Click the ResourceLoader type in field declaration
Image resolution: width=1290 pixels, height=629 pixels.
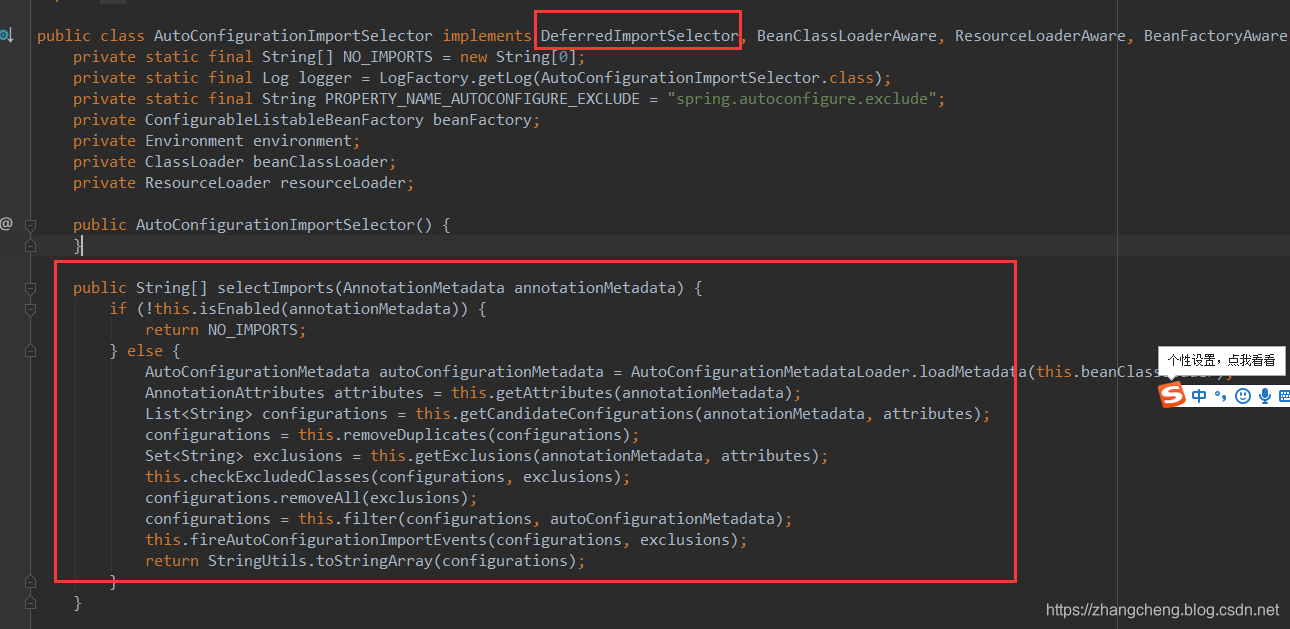click(207, 182)
